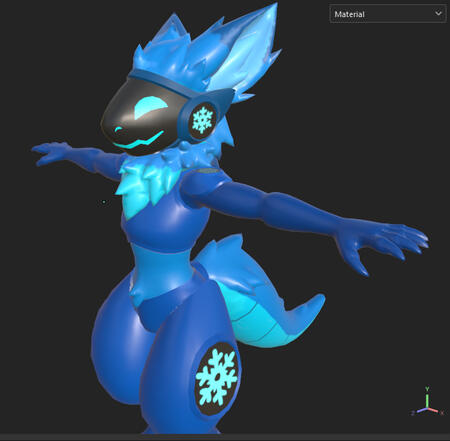Select the snowflake emblem on the headphone
This screenshot has height=441, width=450.
point(202,119)
